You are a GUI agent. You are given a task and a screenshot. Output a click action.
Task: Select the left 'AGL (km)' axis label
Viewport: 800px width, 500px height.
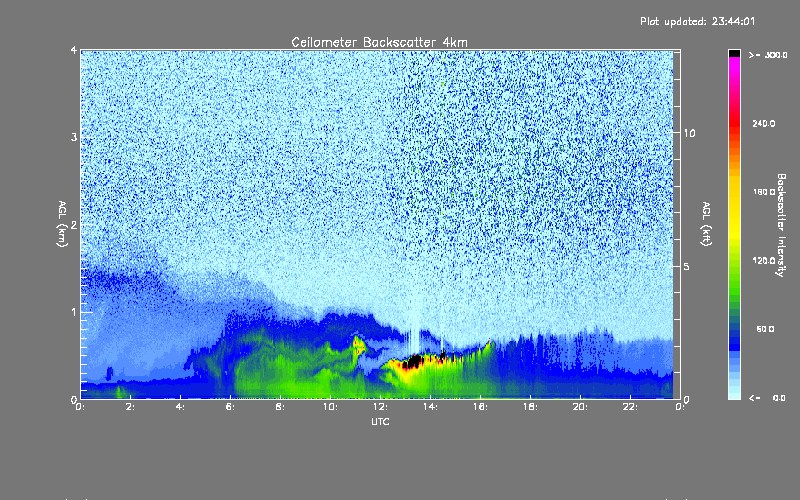click(62, 224)
